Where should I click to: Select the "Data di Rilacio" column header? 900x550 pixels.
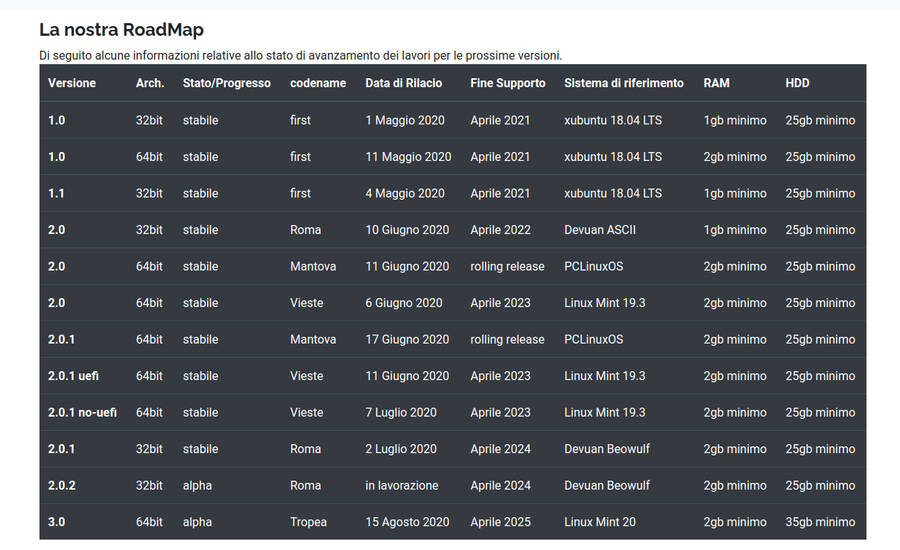point(403,83)
